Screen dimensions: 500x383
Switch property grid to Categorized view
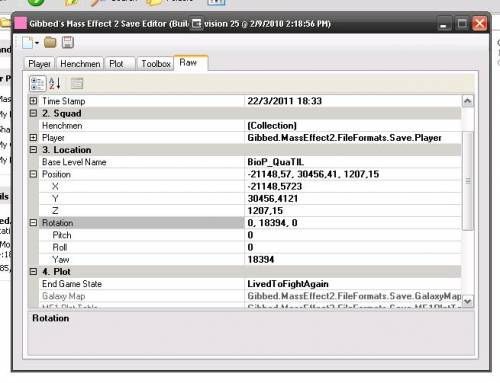pyautogui.click(x=37, y=83)
